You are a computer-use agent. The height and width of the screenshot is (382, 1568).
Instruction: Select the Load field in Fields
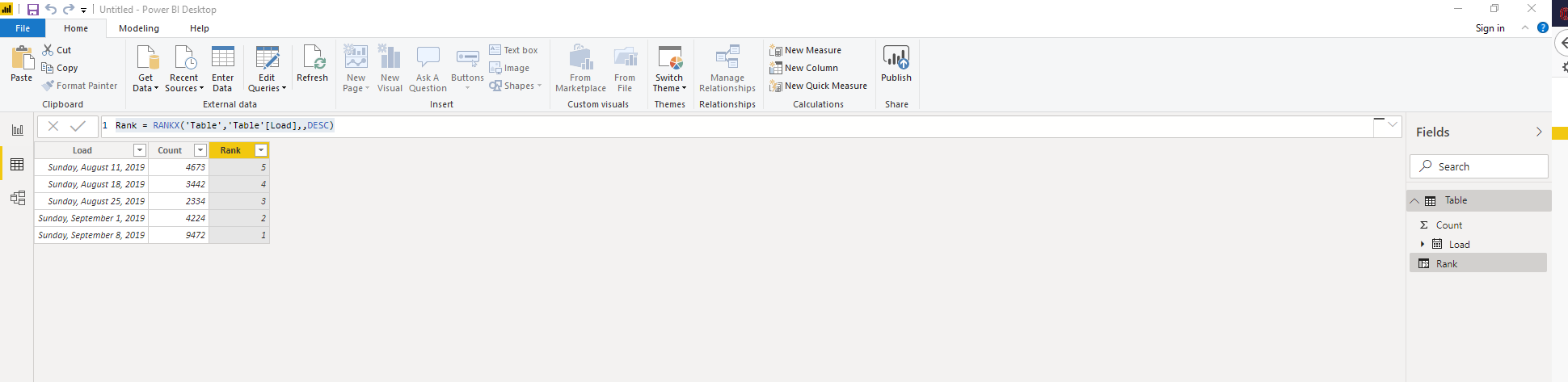tap(1459, 245)
